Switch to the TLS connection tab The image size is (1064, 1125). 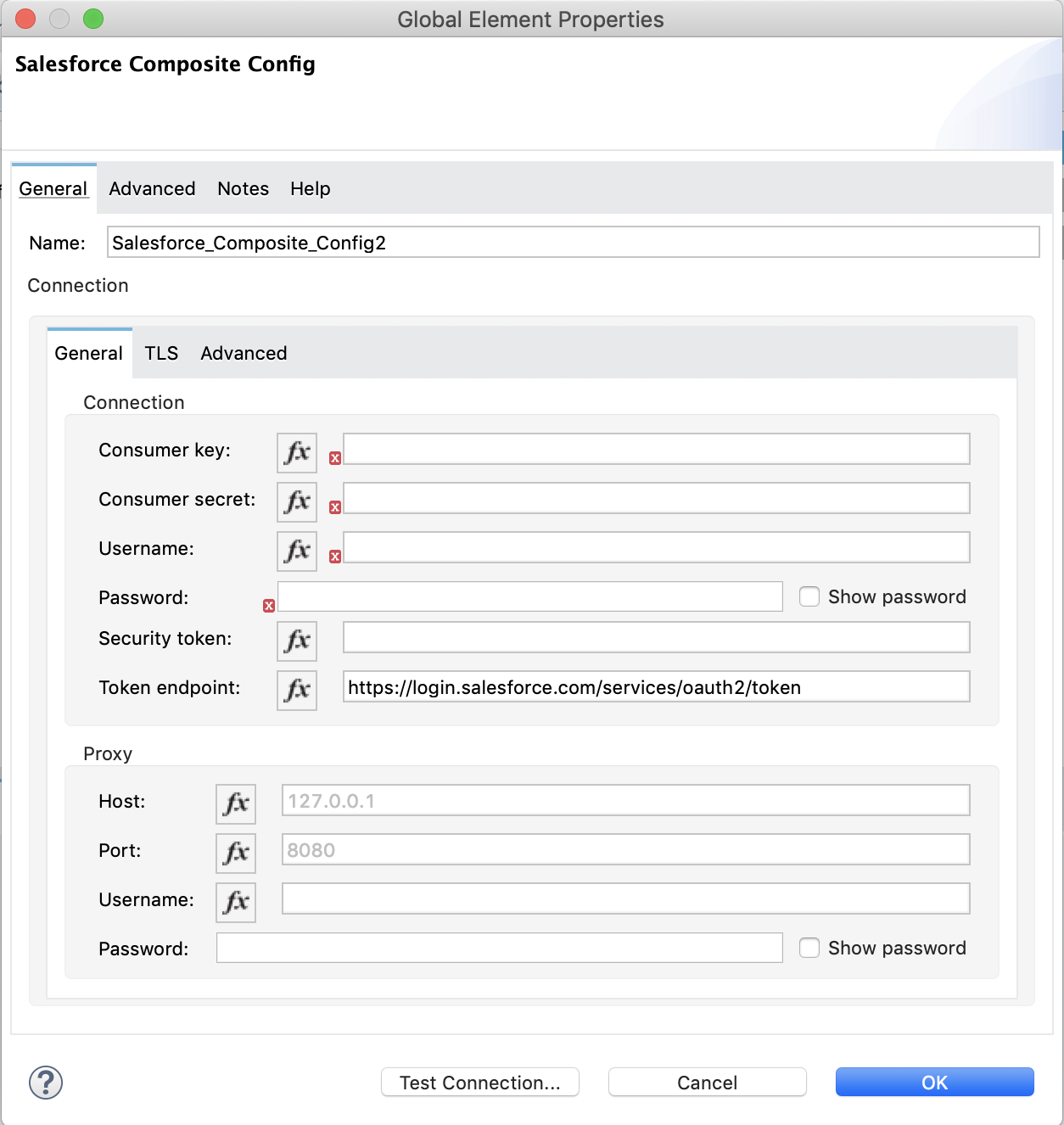pos(161,353)
